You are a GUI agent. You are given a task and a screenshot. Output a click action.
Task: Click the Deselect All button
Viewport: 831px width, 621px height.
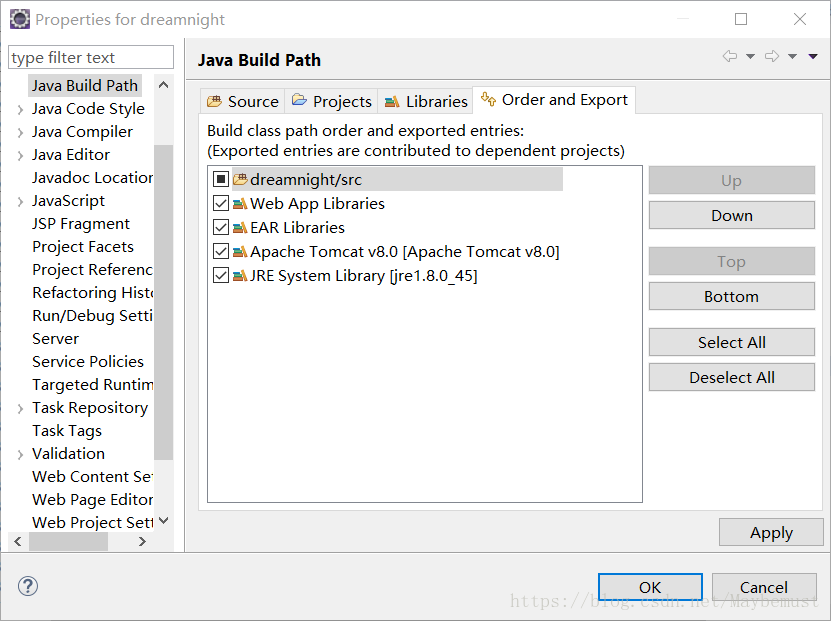click(x=732, y=377)
